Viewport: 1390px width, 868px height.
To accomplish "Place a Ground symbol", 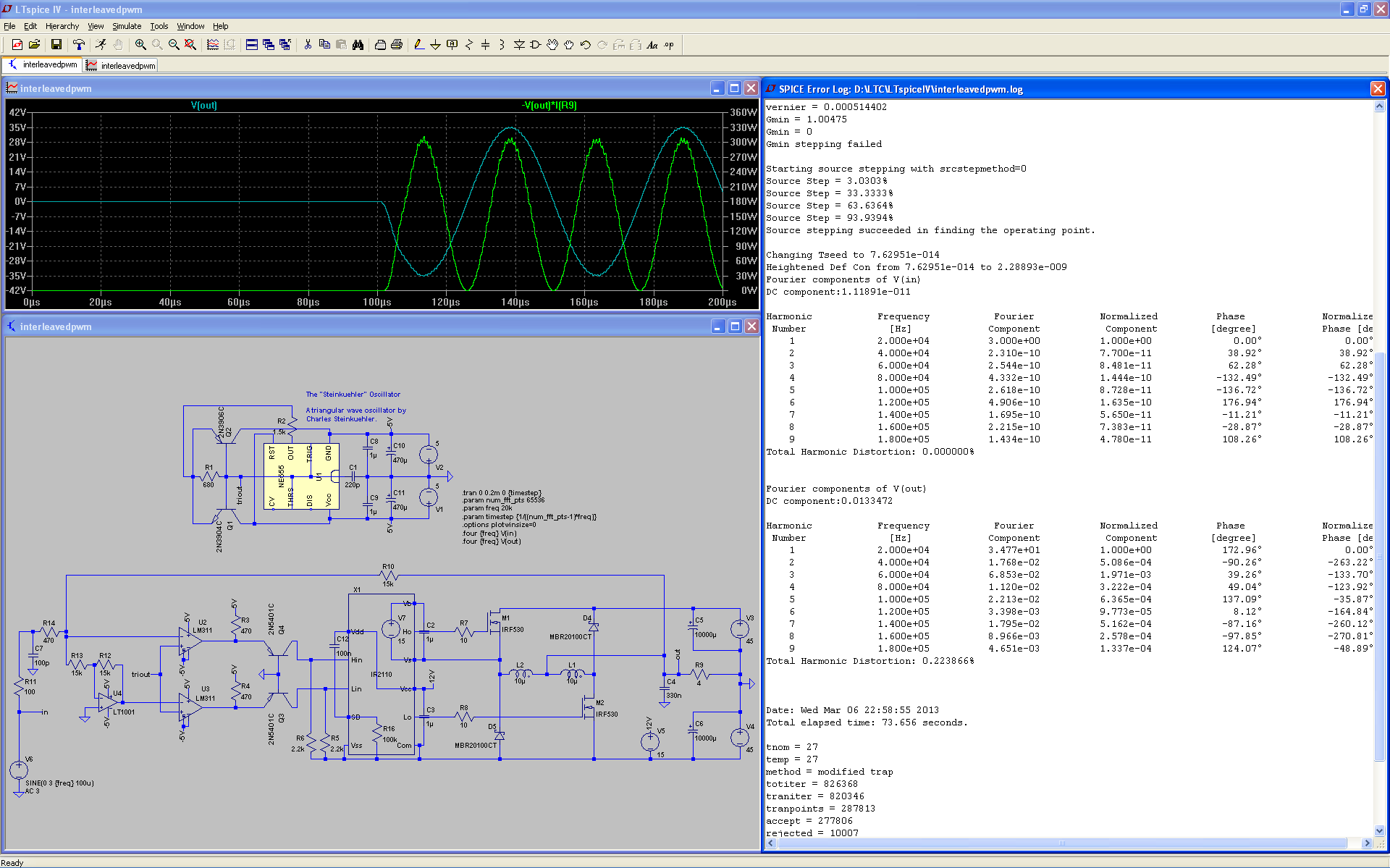I will click(x=436, y=45).
